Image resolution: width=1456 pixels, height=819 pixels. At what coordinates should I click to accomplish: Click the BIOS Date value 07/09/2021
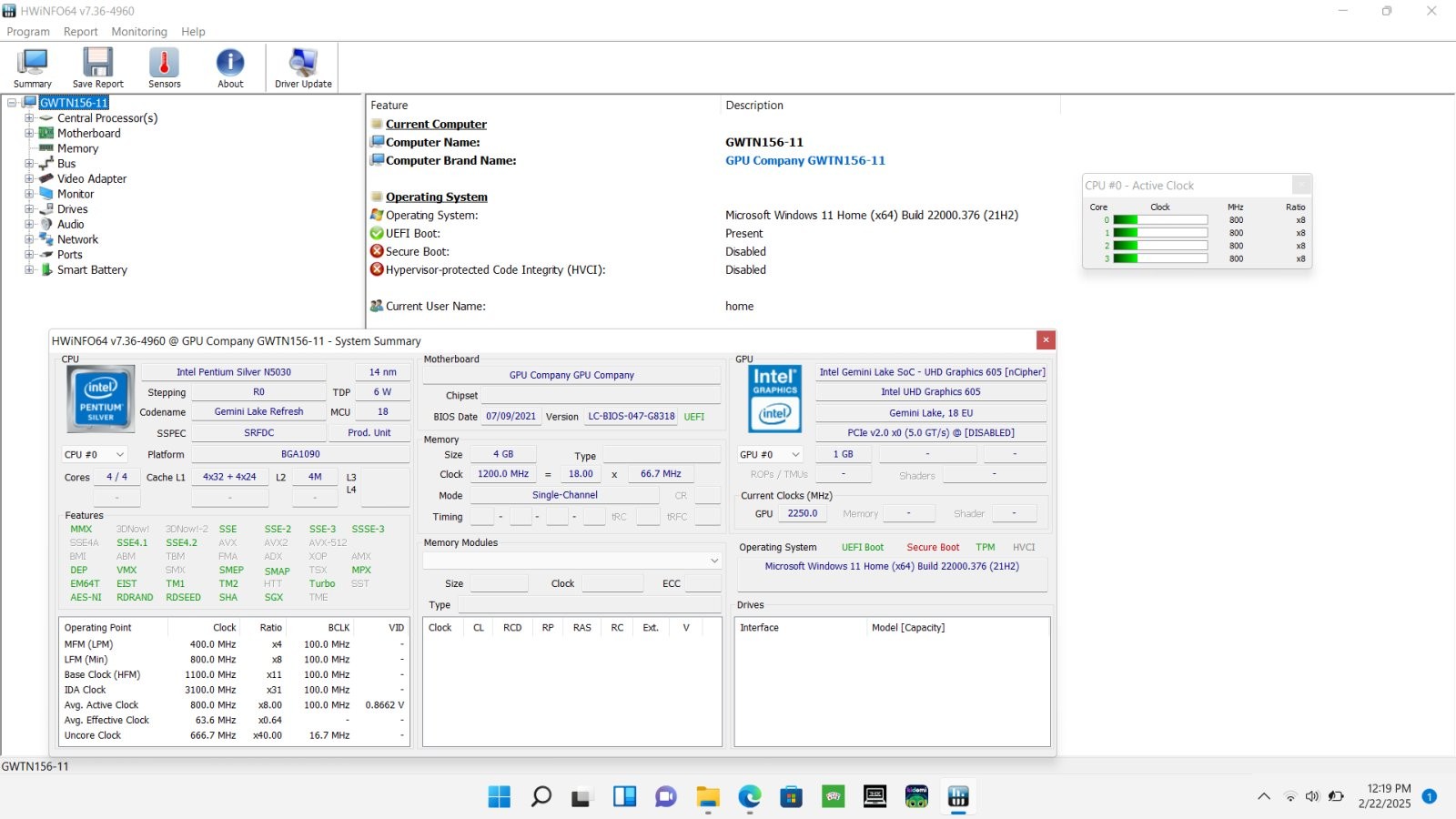[x=511, y=417]
